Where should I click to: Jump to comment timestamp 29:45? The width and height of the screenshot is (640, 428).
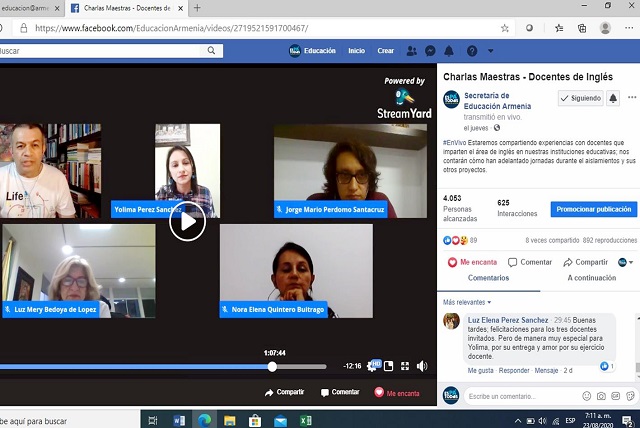(562, 320)
